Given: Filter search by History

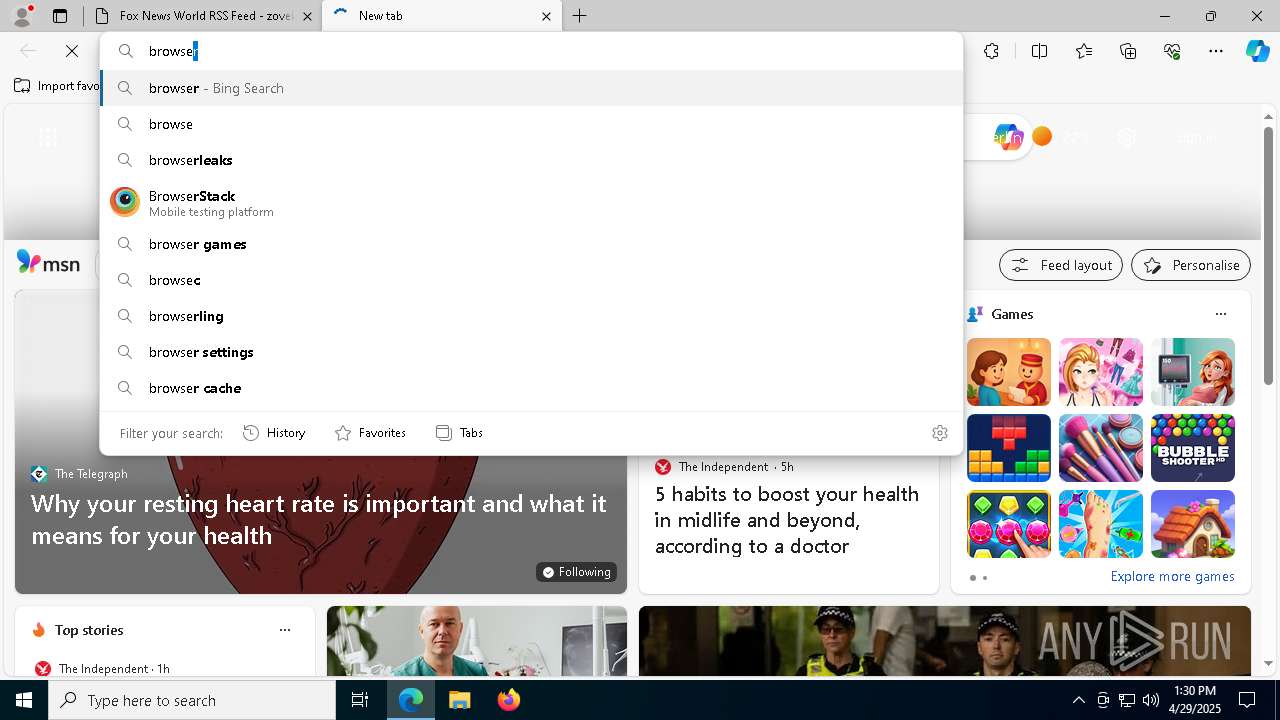Looking at the screenshot, I should tap(274, 433).
